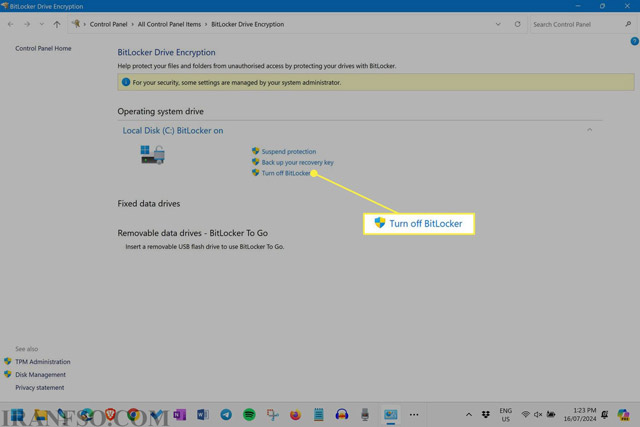Click the muted volume tray icon

tap(538, 415)
